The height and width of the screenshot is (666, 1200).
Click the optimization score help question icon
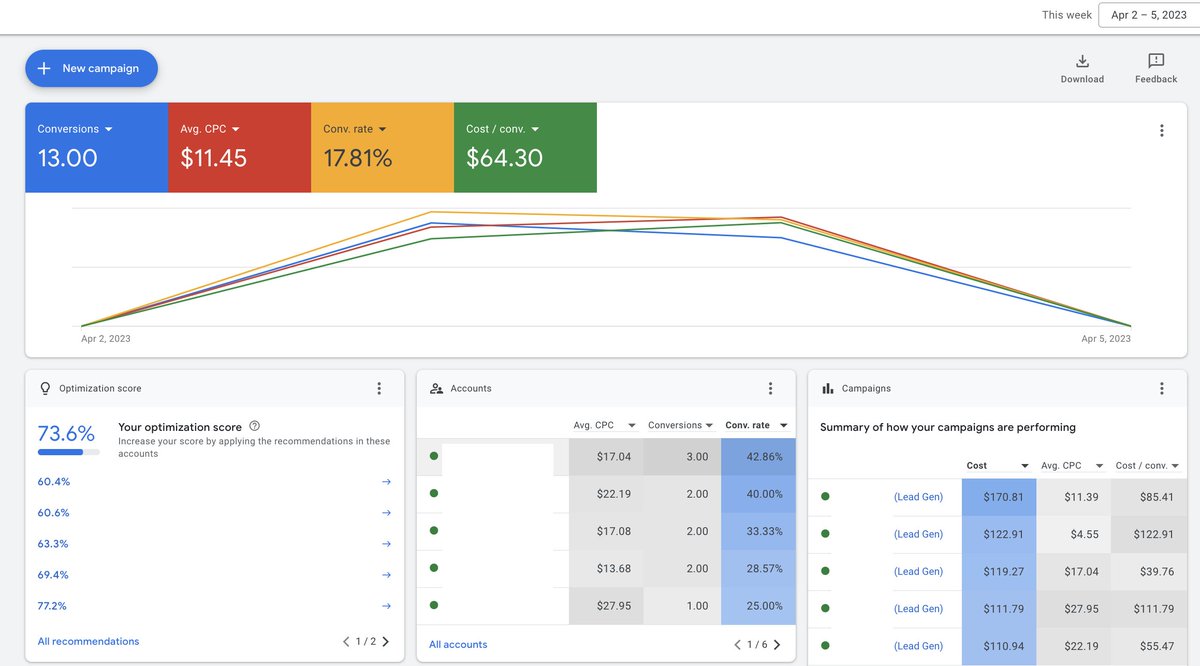point(254,426)
